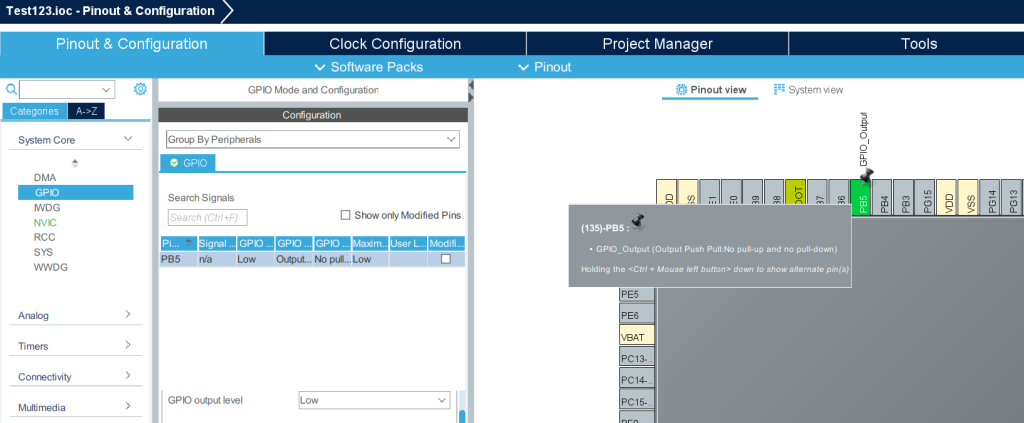1024x423 pixels.
Task: Click the green check icon on GPIO tab
Action: pyautogui.click(x=174, y=162)
